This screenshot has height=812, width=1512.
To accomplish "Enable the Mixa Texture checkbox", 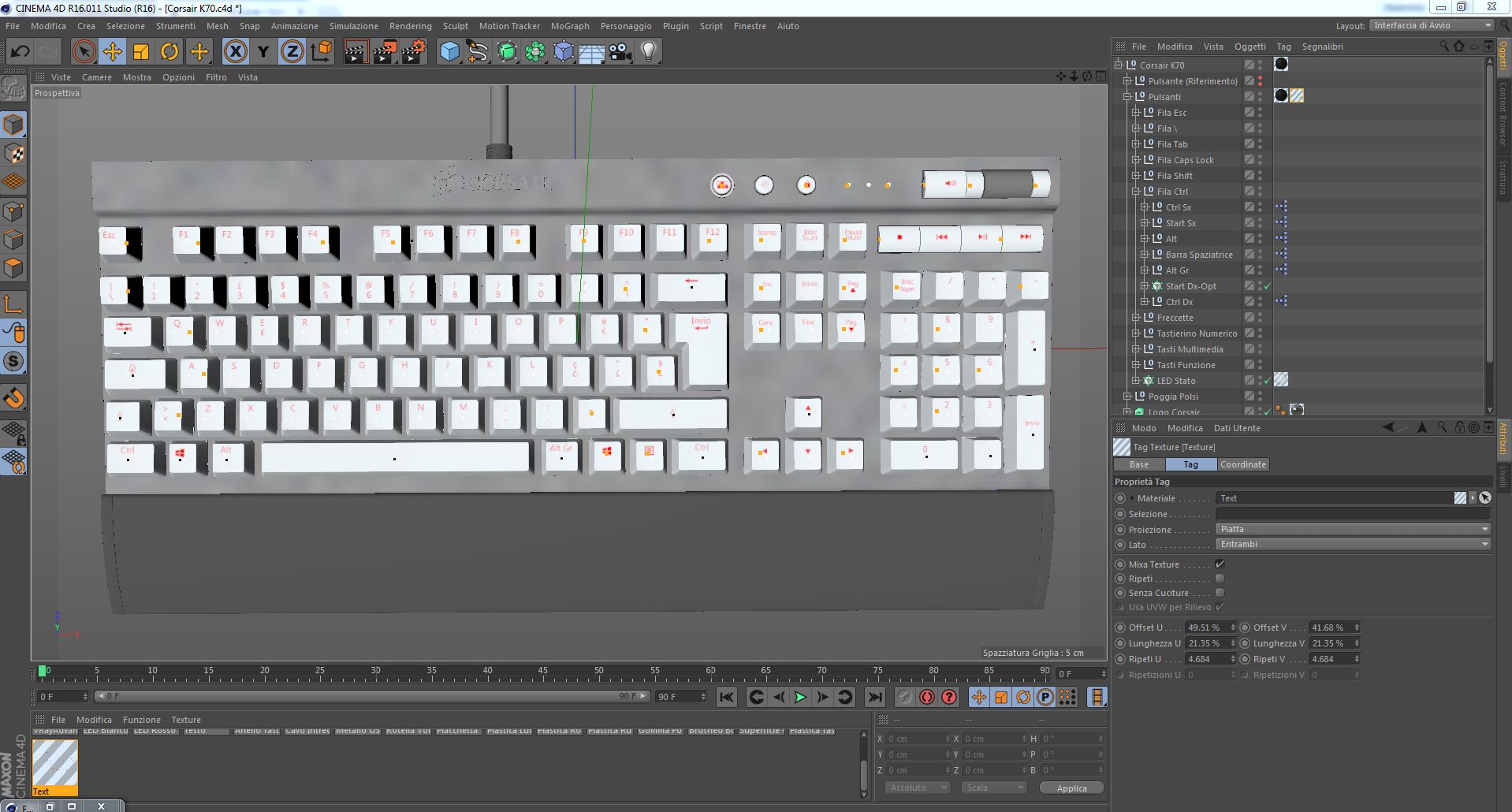I will point(1220,564).
